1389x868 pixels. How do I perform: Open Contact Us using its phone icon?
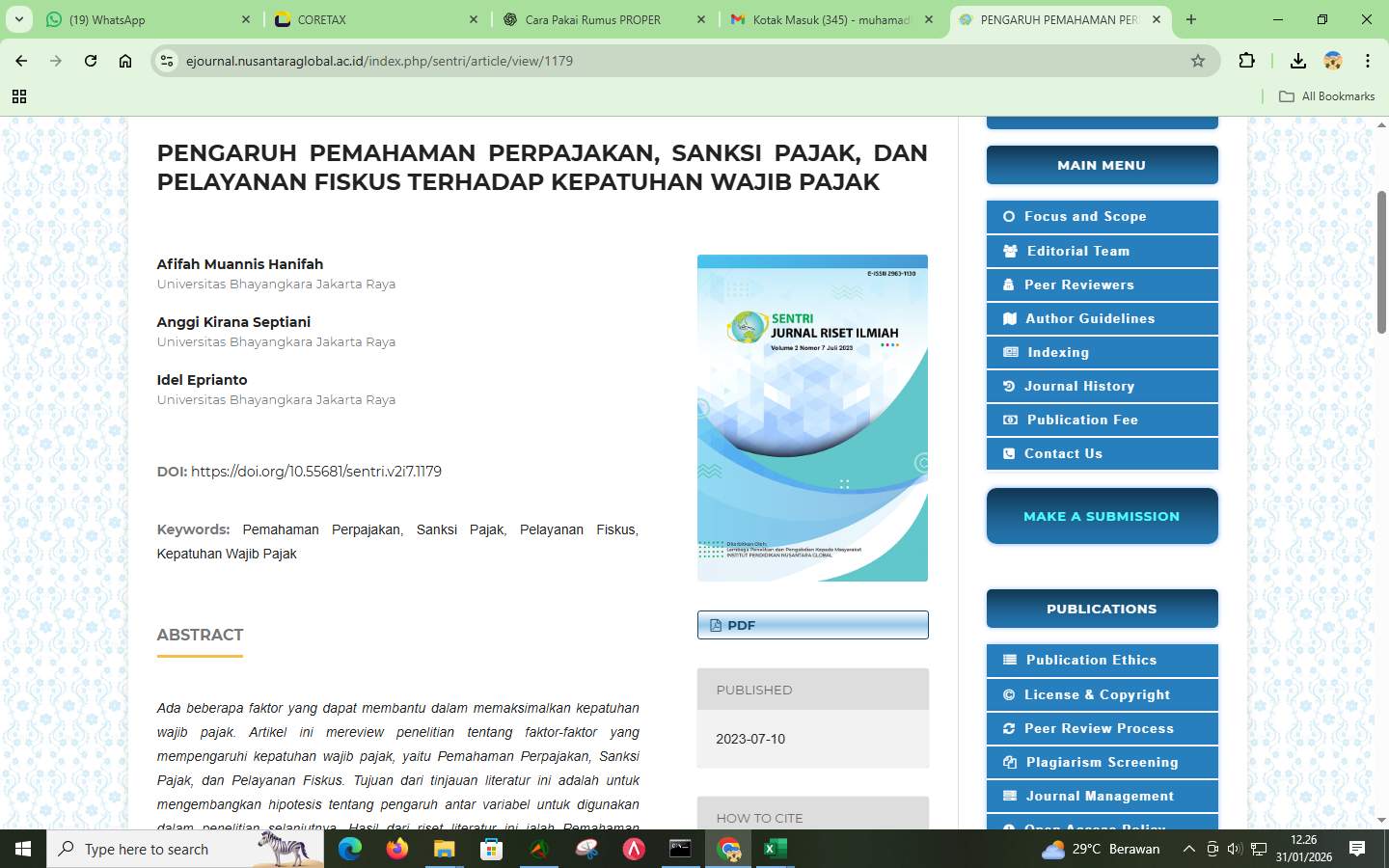tap(1010, 453)
